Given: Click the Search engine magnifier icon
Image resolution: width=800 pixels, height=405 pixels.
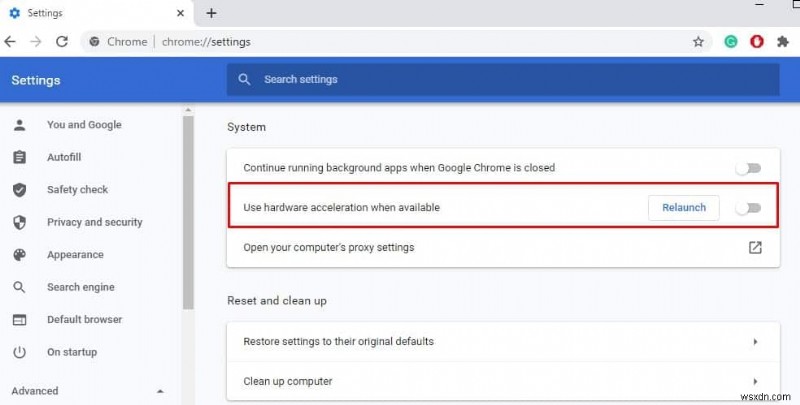Looking at the screenshot, I should pyautogui.click(x=19, y=287).
